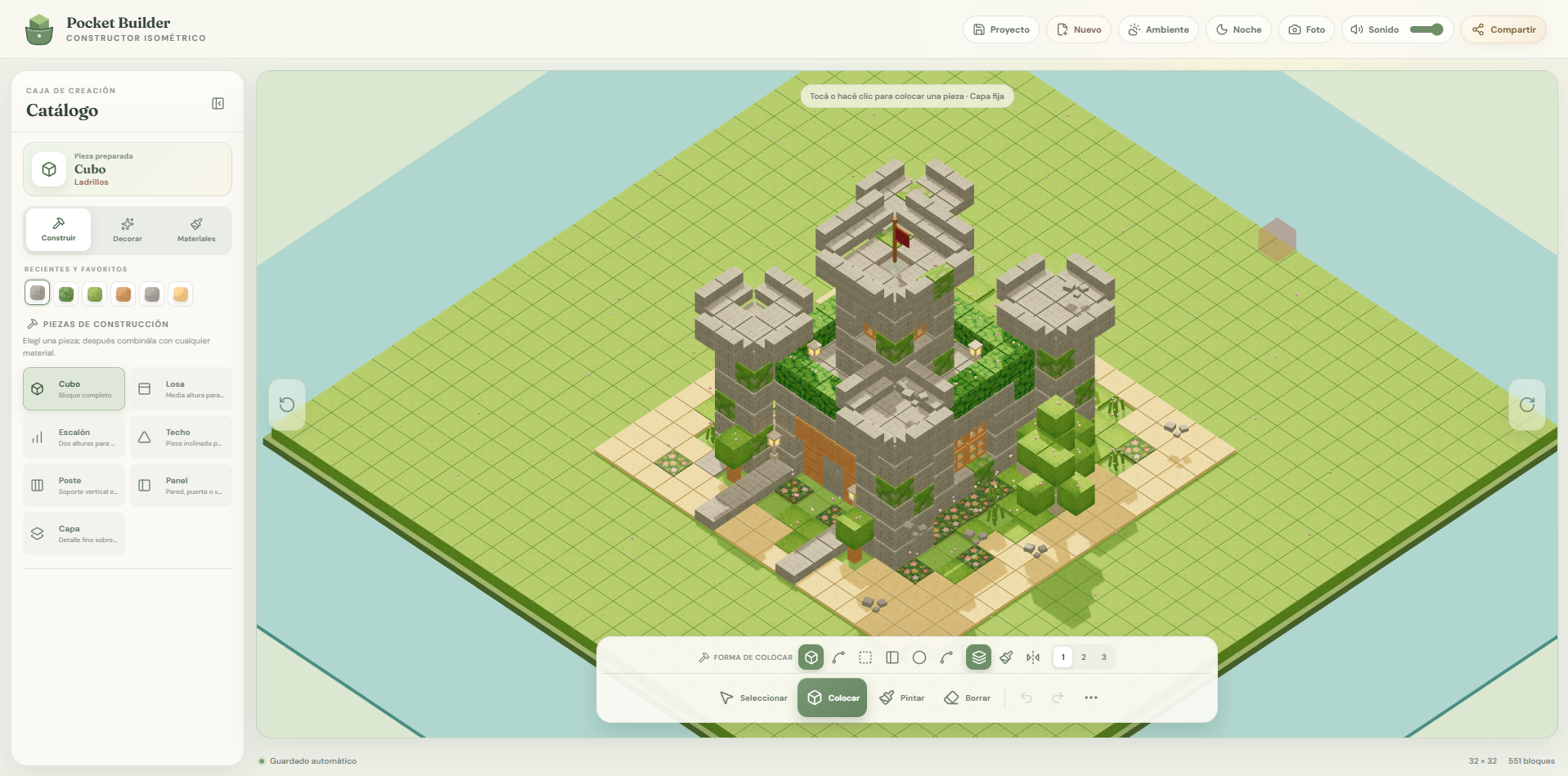Screen dimensions: 1568x776
Task: Select the stone brick recent material swatch
Action: pos(38,293)
